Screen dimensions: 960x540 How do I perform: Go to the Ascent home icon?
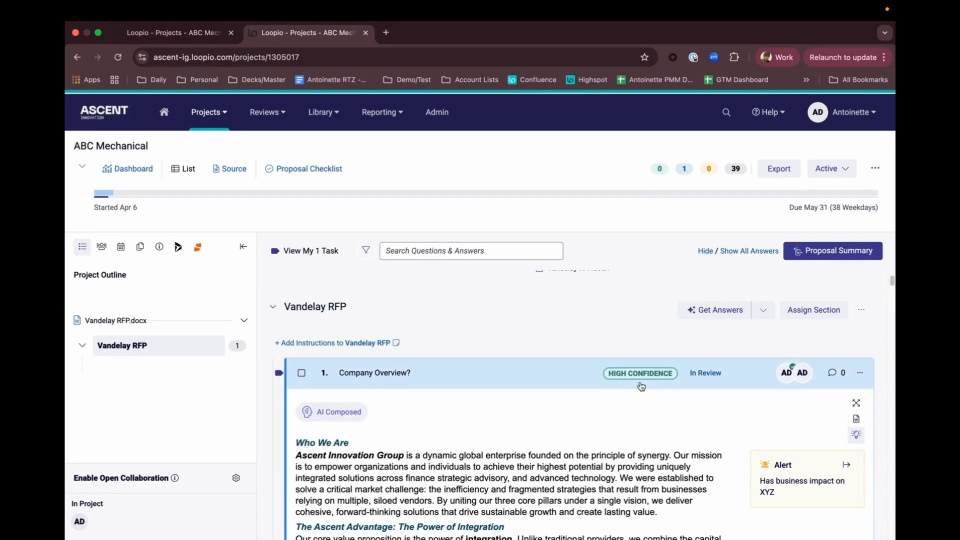click(x=164, y=112)
